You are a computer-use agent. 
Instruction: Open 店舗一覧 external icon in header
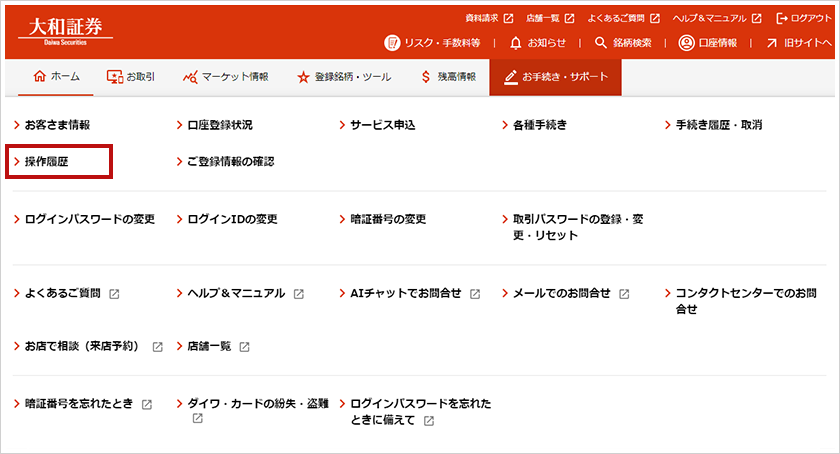click(x=569, y=18)
